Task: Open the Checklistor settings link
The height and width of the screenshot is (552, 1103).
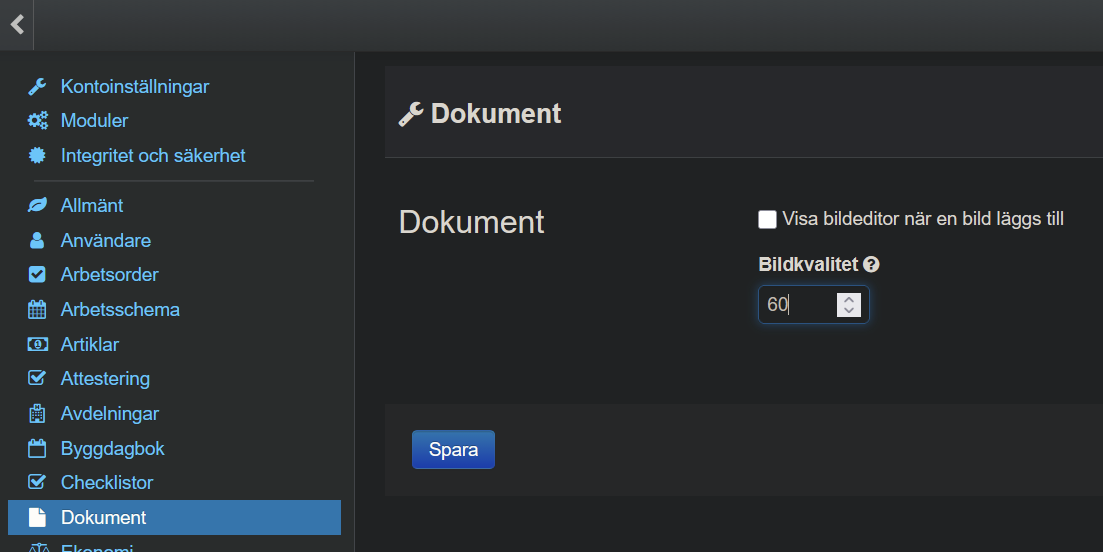Action: click(x=107, y=483)
